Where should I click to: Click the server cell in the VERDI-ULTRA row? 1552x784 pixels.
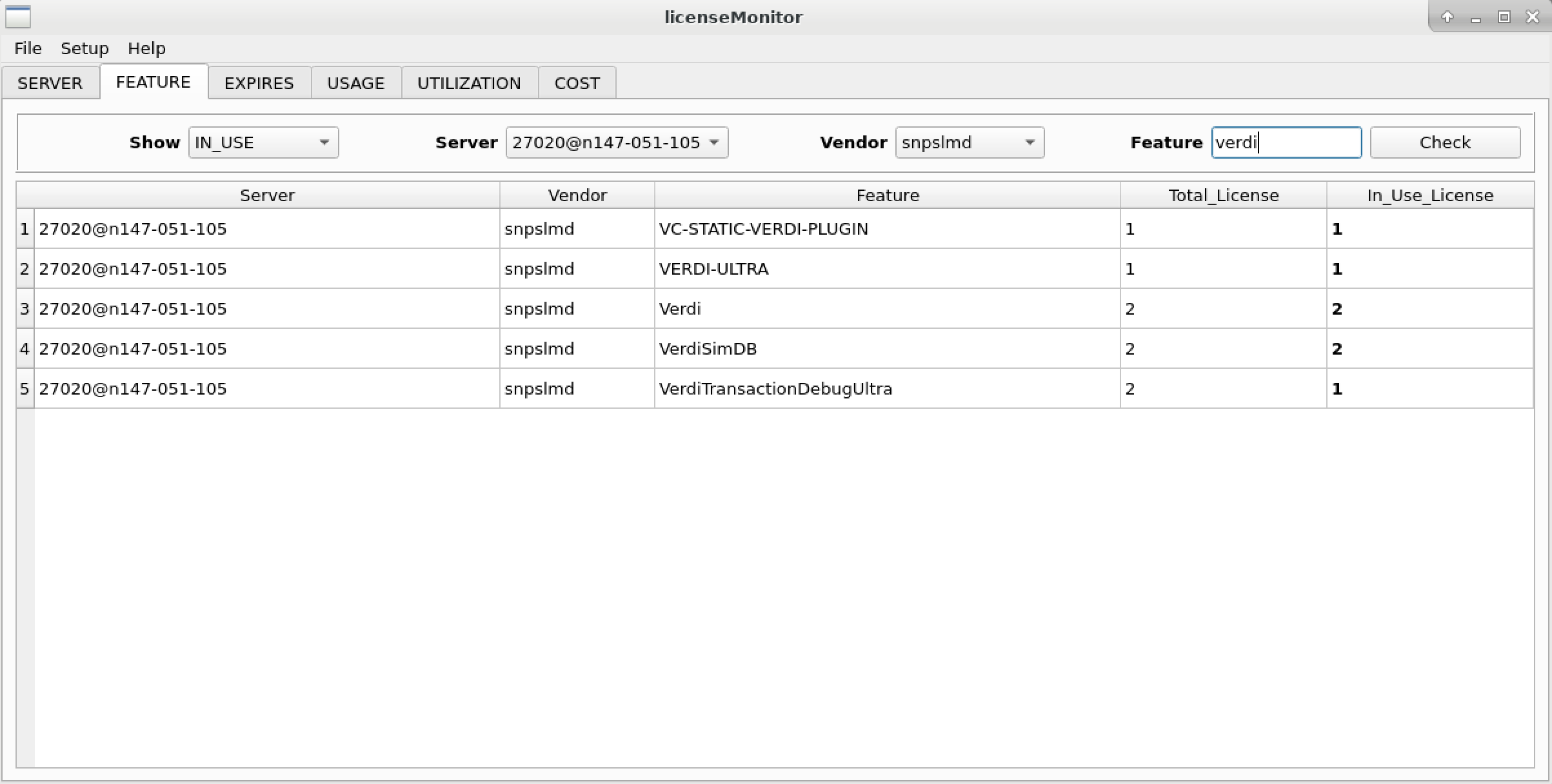(267, 269)
